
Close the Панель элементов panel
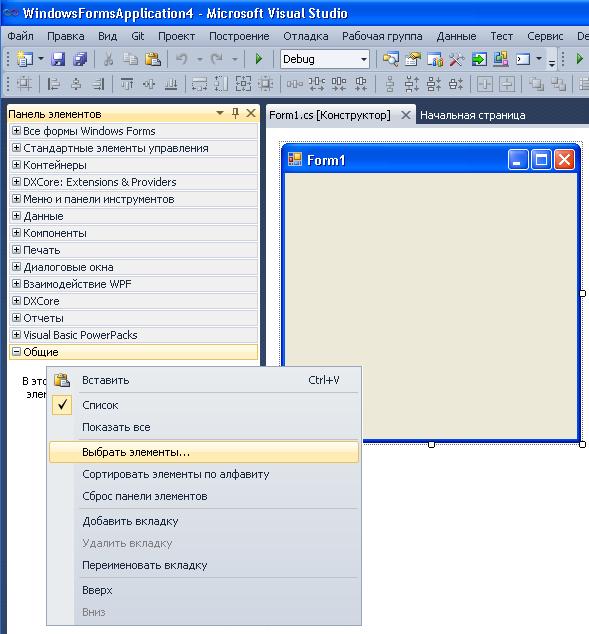point(251,113)
